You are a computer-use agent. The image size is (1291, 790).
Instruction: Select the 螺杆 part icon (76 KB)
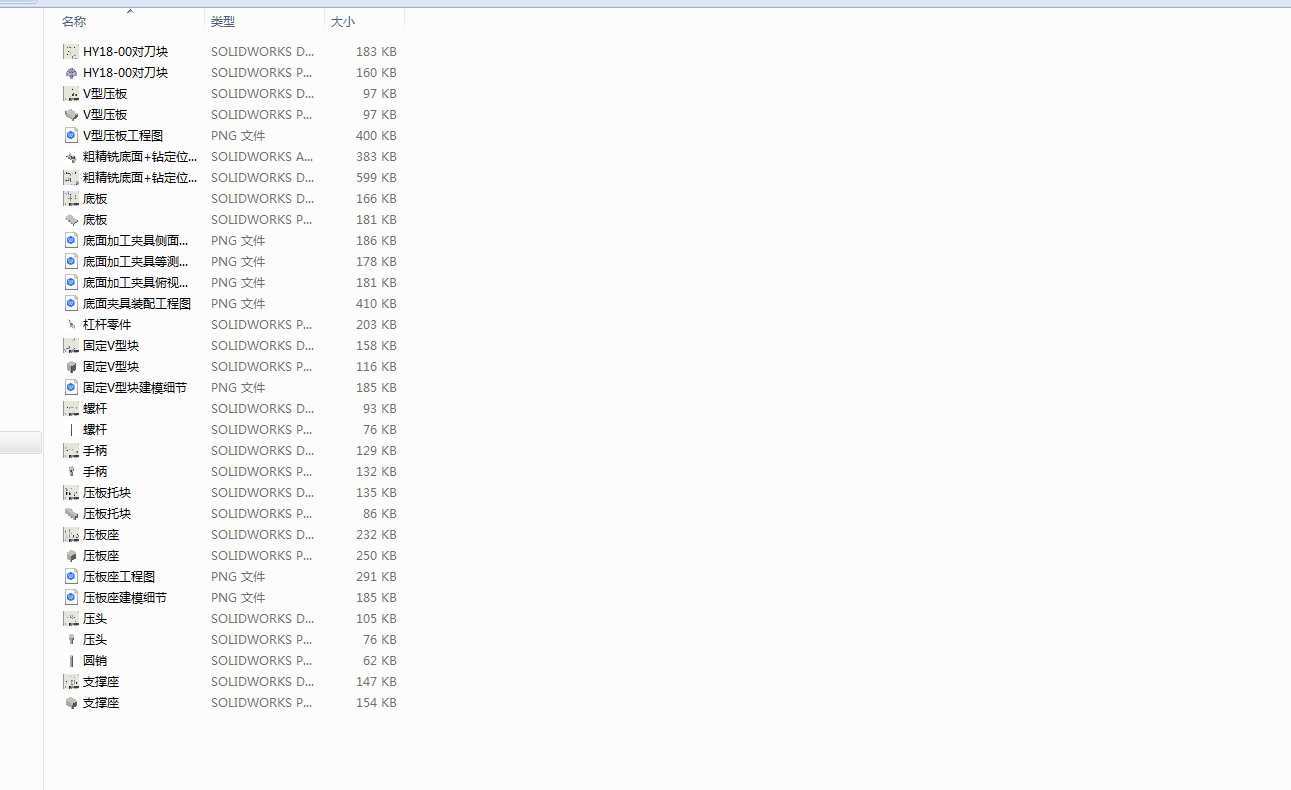click(71, 429)
